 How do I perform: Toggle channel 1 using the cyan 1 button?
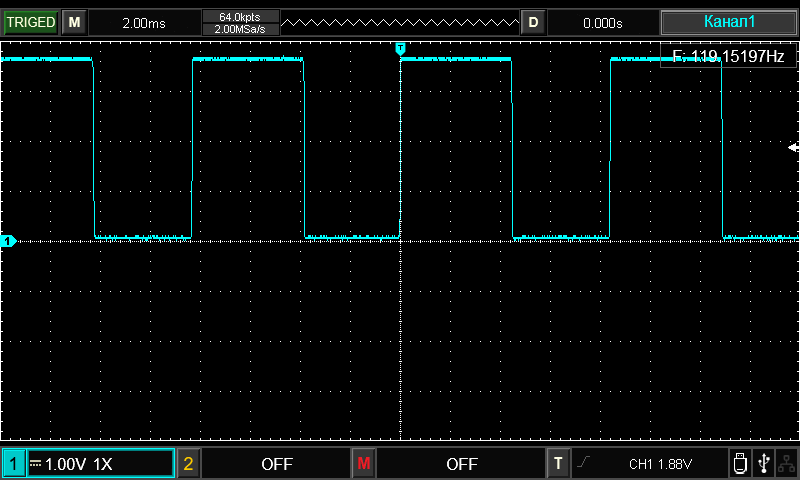click(x=13, y=463)
